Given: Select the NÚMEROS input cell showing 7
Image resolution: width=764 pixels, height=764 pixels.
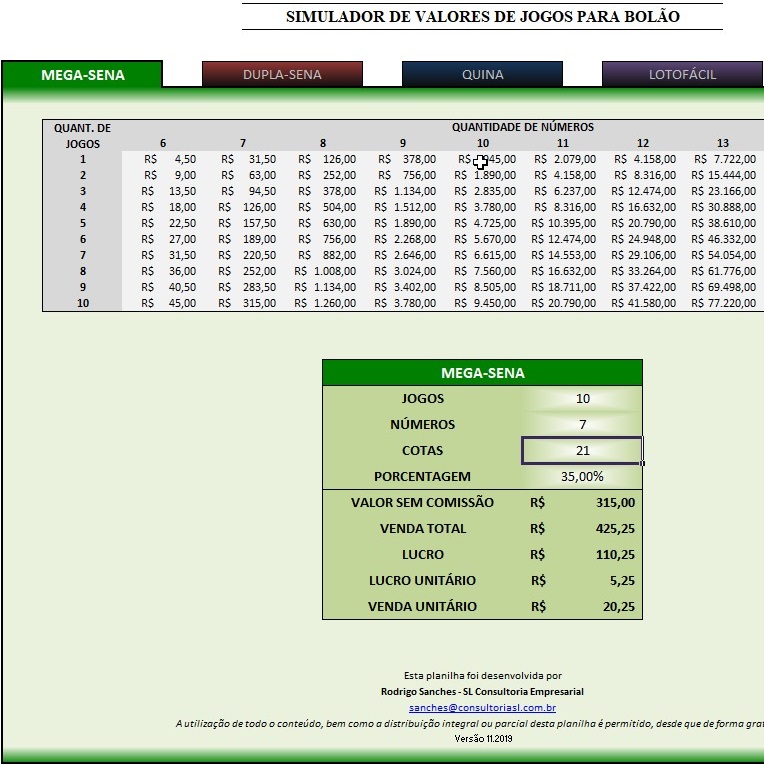Looking at the screenshot, I should [582, 424].
